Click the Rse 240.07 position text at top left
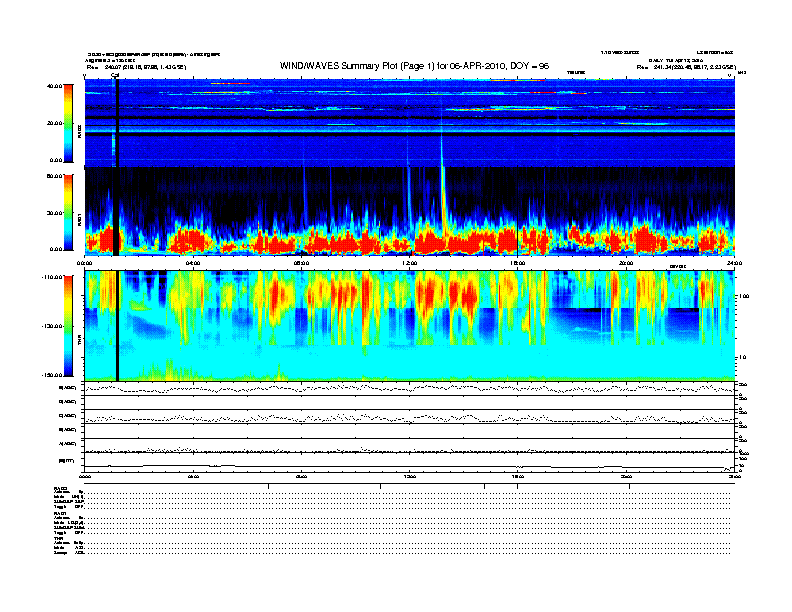This screenshot has height=612, width=792. 136,67
